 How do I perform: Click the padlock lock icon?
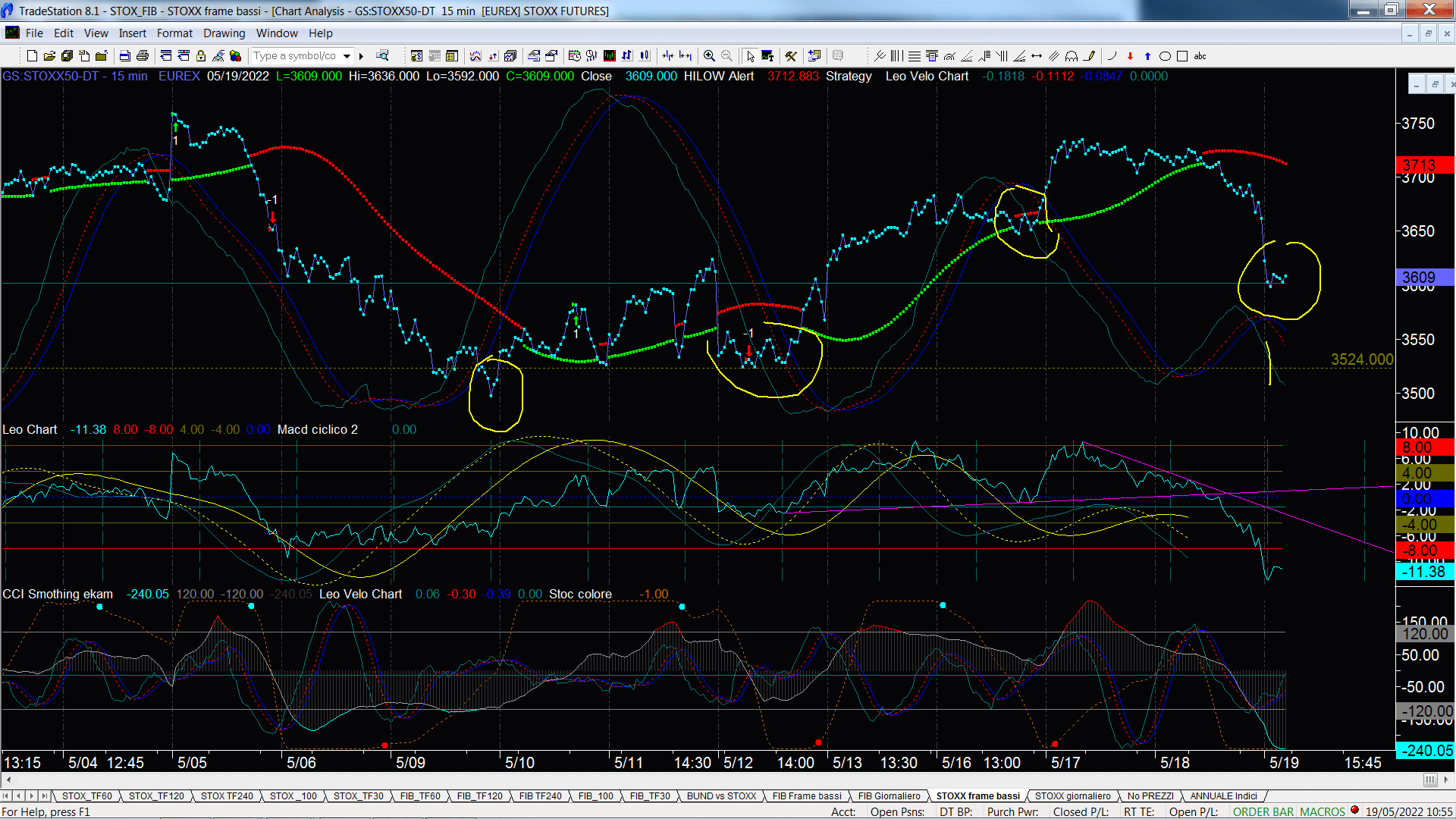click(x=201, y=56)
